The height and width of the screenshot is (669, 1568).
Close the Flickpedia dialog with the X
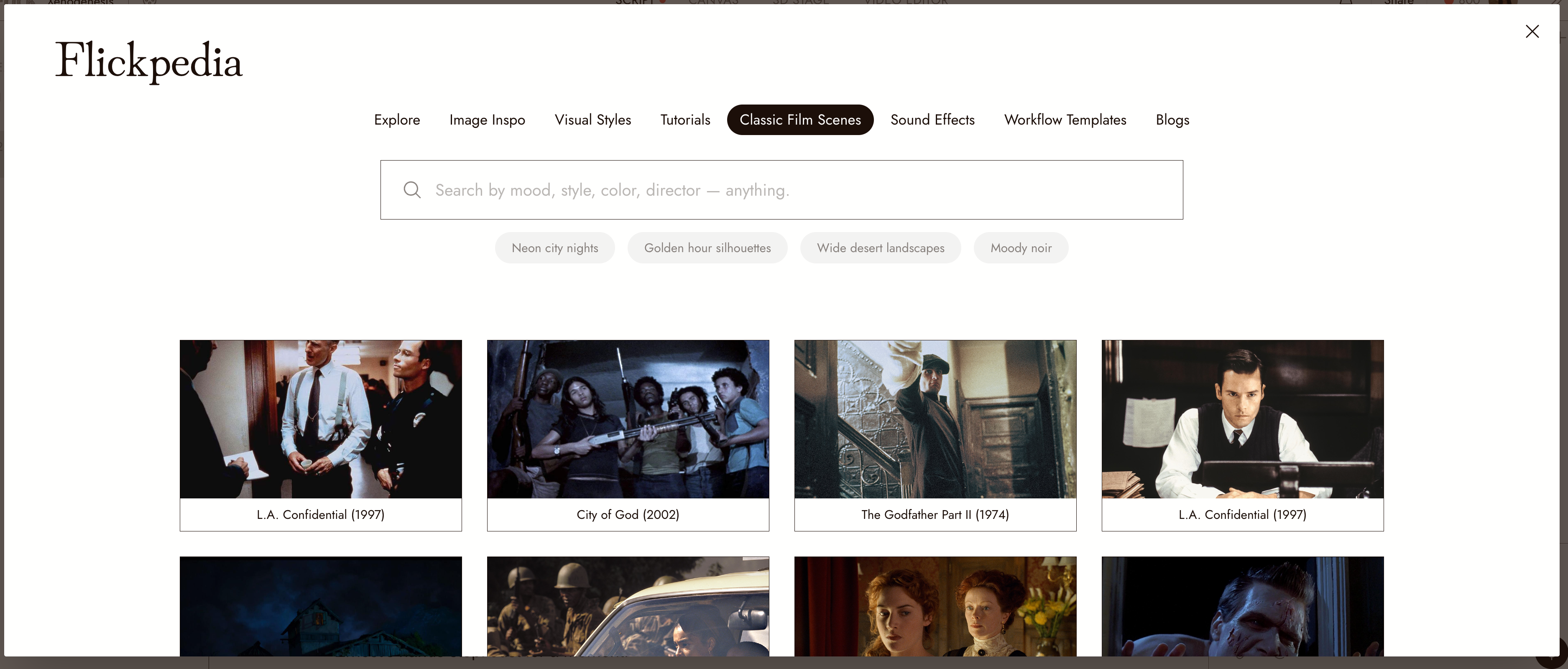[x=1532, y=32]
